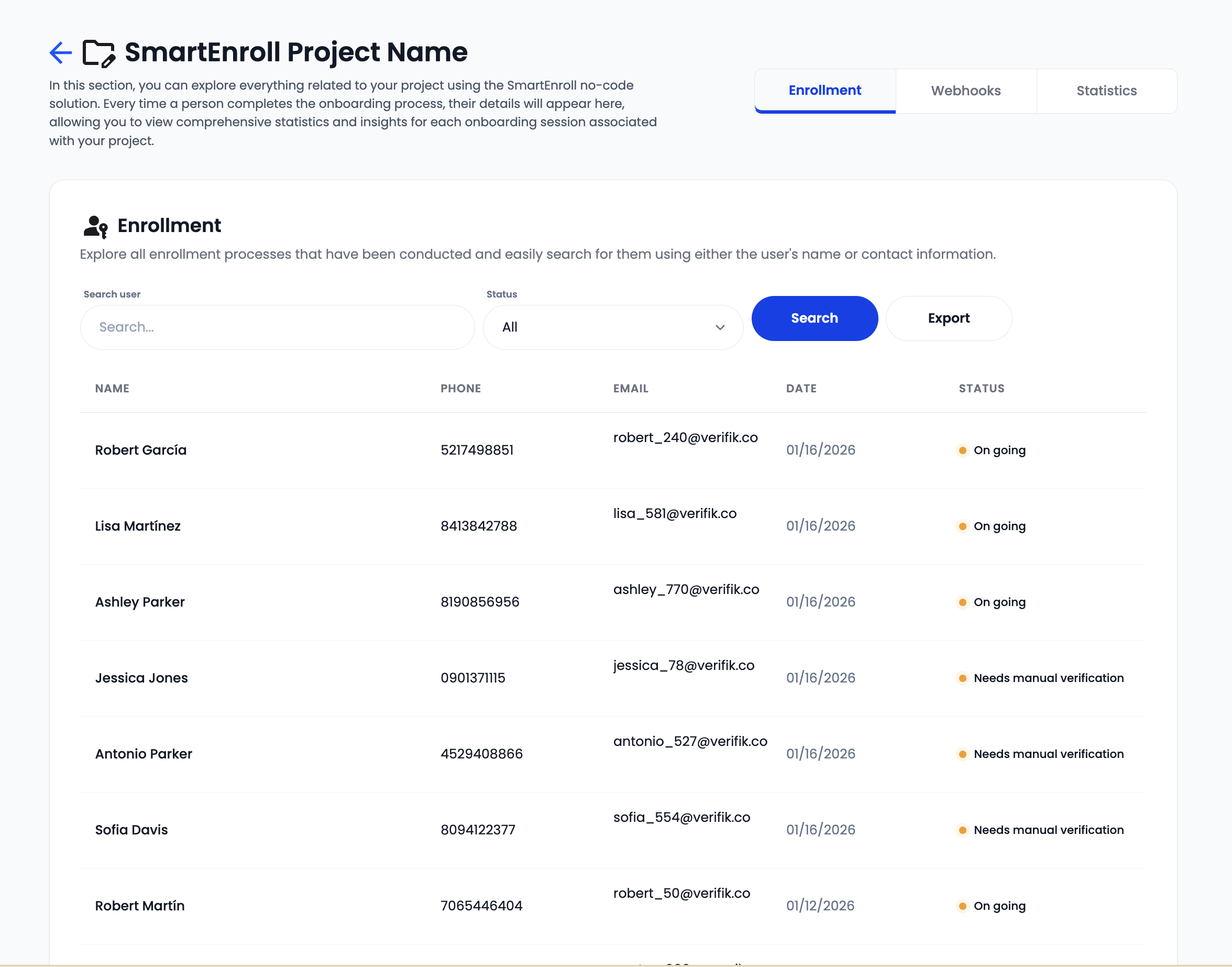Screen dimensions: 1232x967
Task: Click the NAME column header
Action: (x=112, y=388)
